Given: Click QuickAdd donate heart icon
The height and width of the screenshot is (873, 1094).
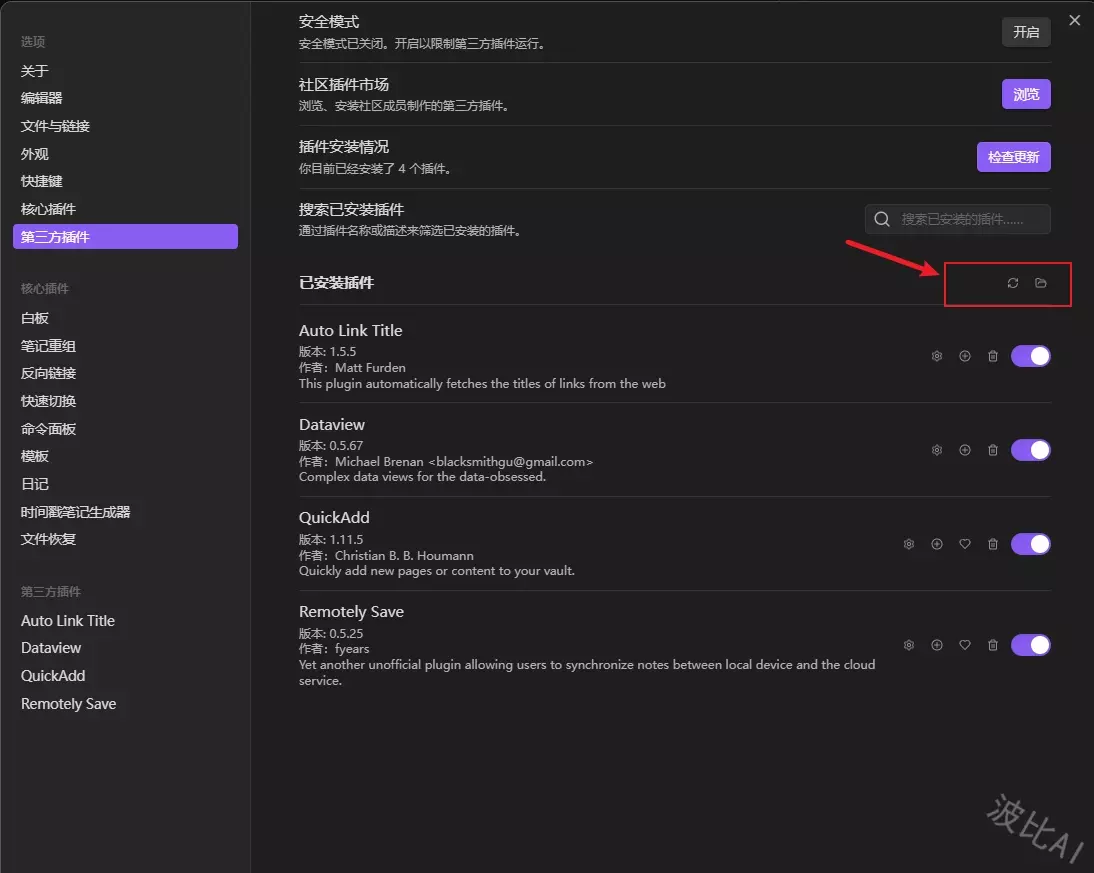Looking at the screenshot, I should (964, 544).
